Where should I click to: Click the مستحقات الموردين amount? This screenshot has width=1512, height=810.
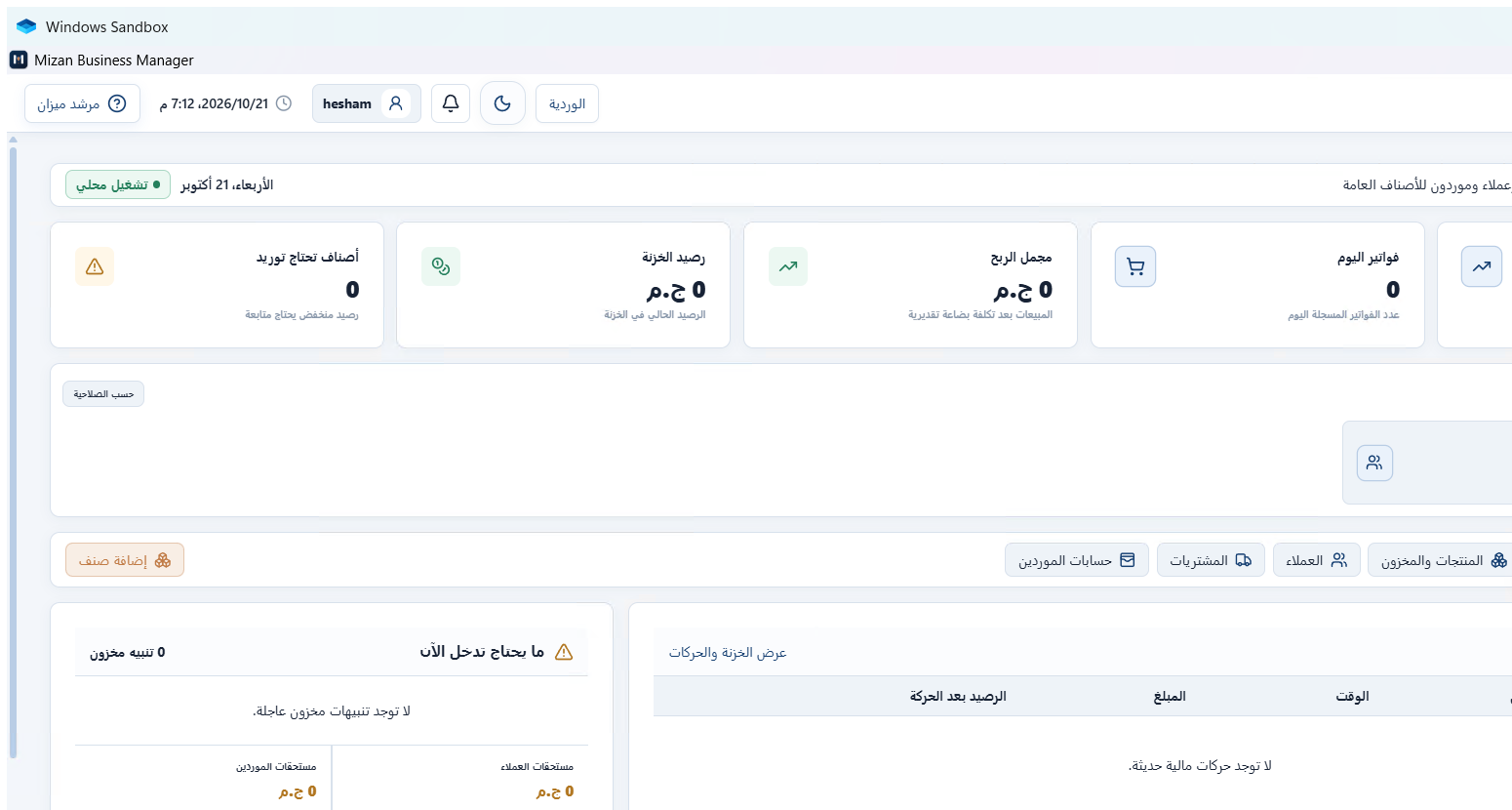pos(298,791)
